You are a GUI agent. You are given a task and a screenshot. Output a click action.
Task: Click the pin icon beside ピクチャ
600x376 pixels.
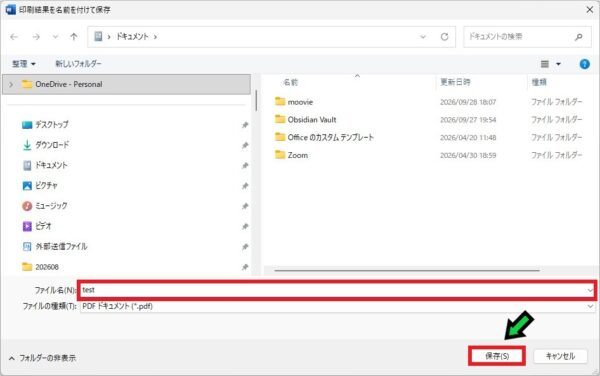click(x=245, y=186)
